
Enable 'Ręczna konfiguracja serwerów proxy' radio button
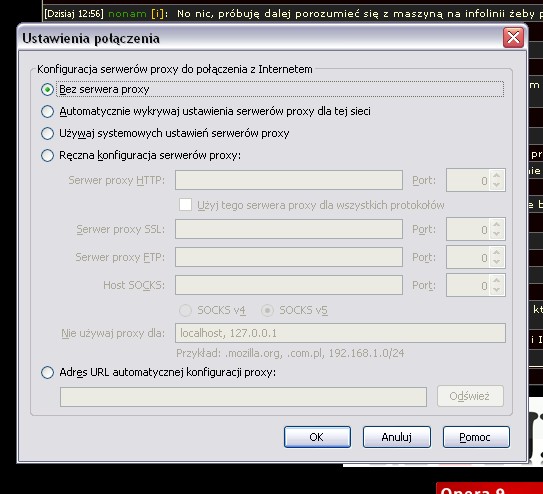click(x=47, y=155)
